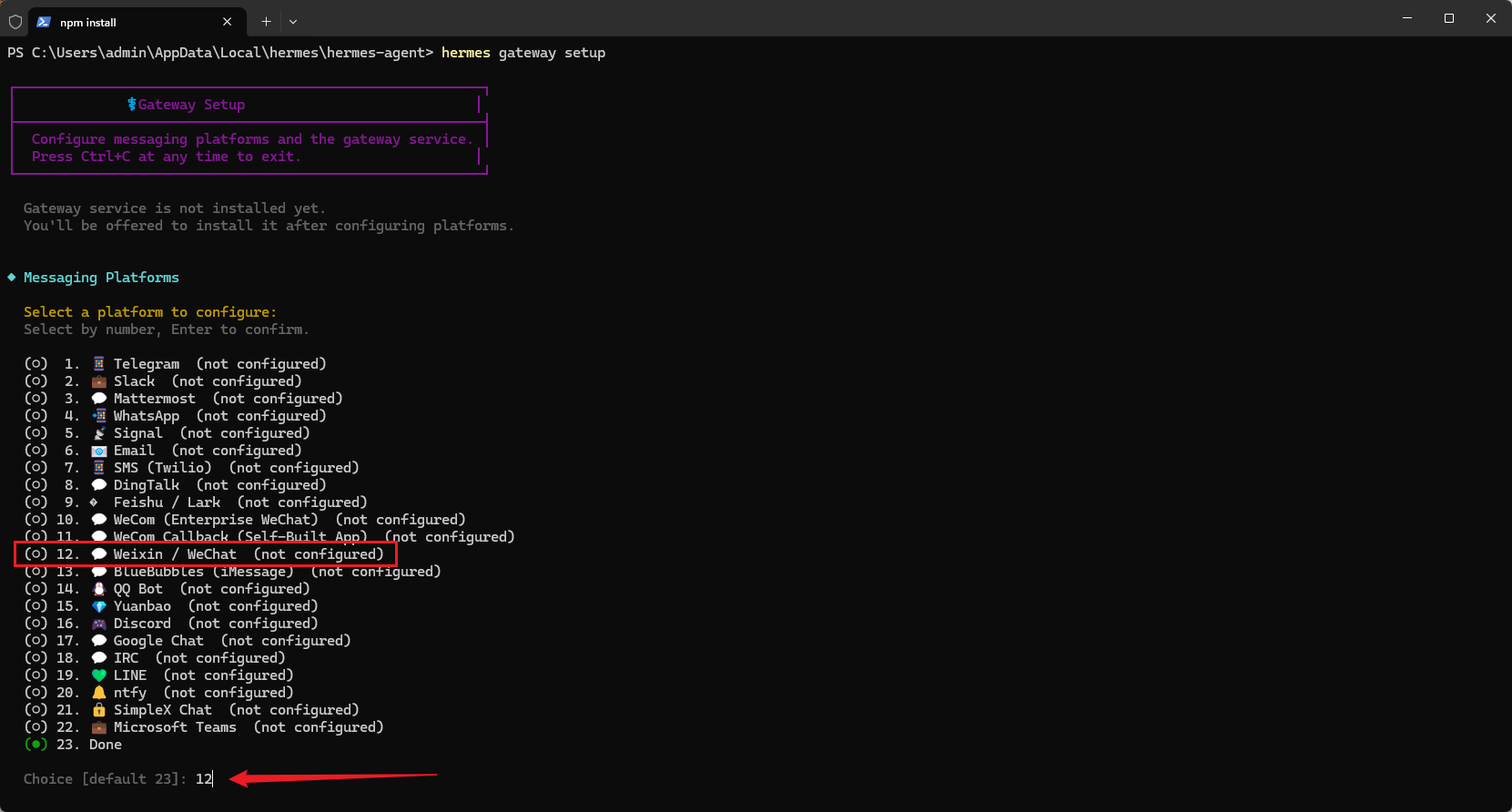Click the 'Yuanbao' platform name

142,606
